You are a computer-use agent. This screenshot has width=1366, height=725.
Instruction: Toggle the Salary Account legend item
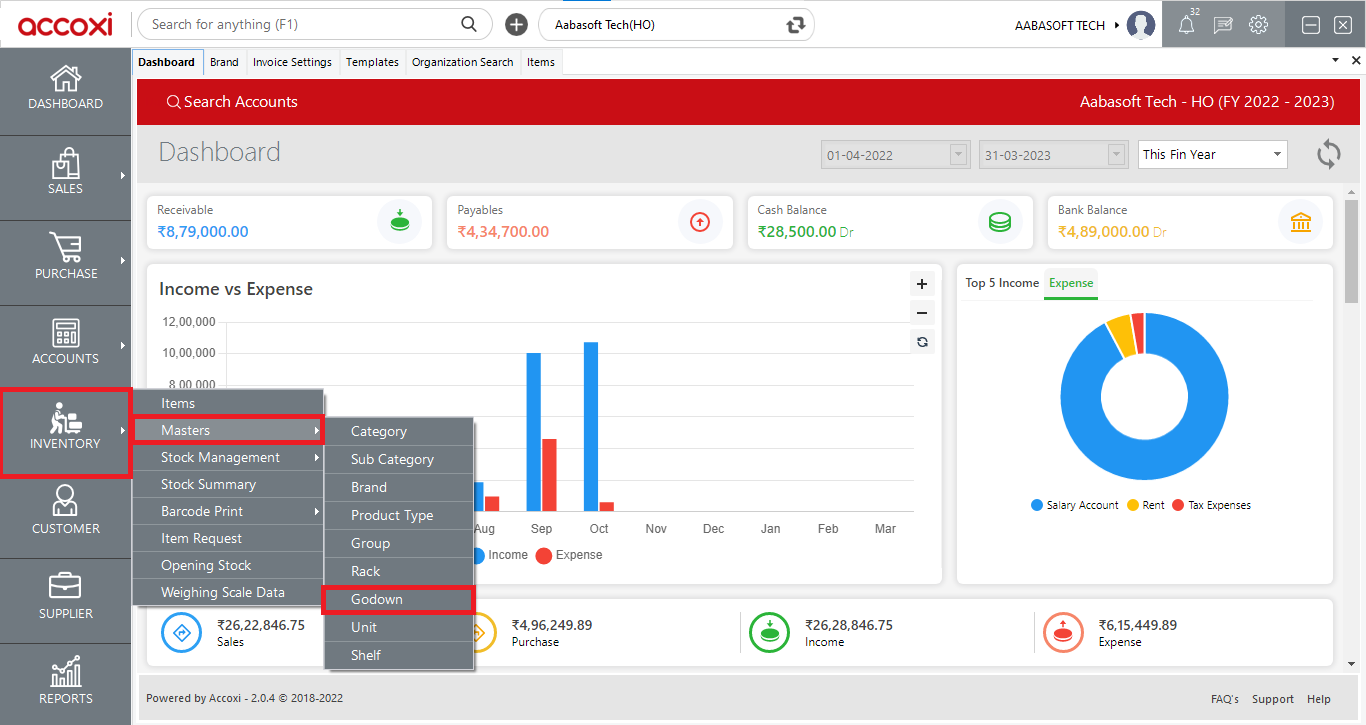(x=1075, y=505)
